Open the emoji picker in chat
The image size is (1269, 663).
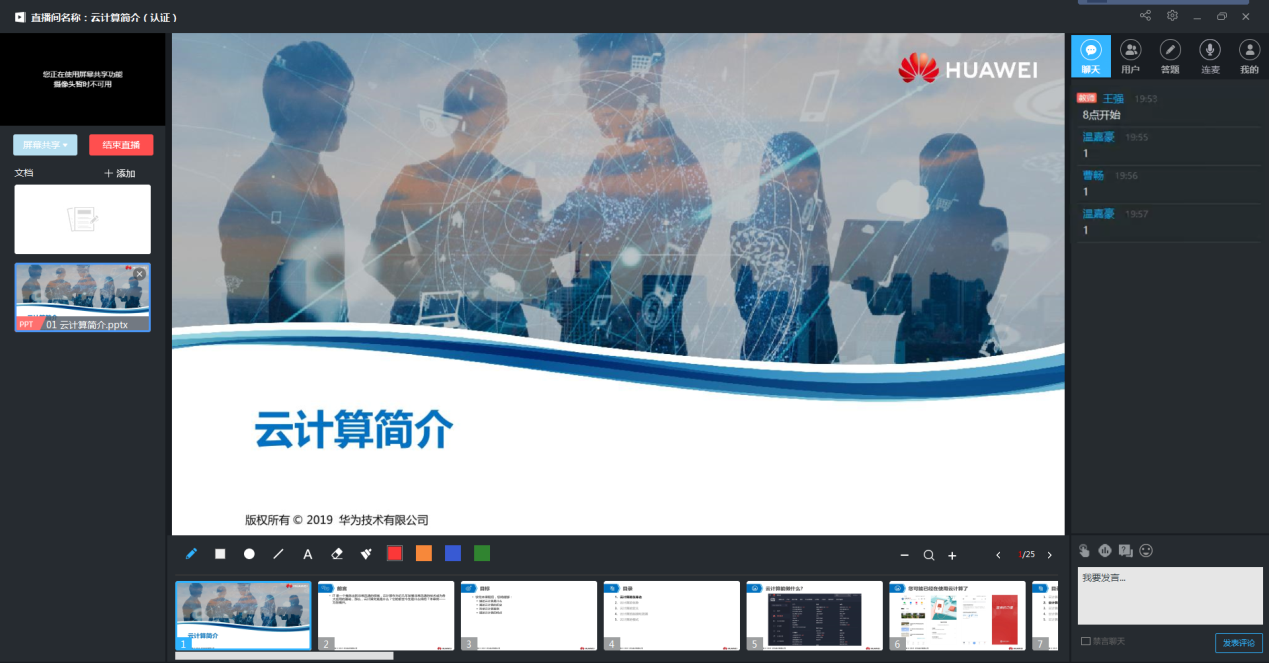pos(1146,550)
